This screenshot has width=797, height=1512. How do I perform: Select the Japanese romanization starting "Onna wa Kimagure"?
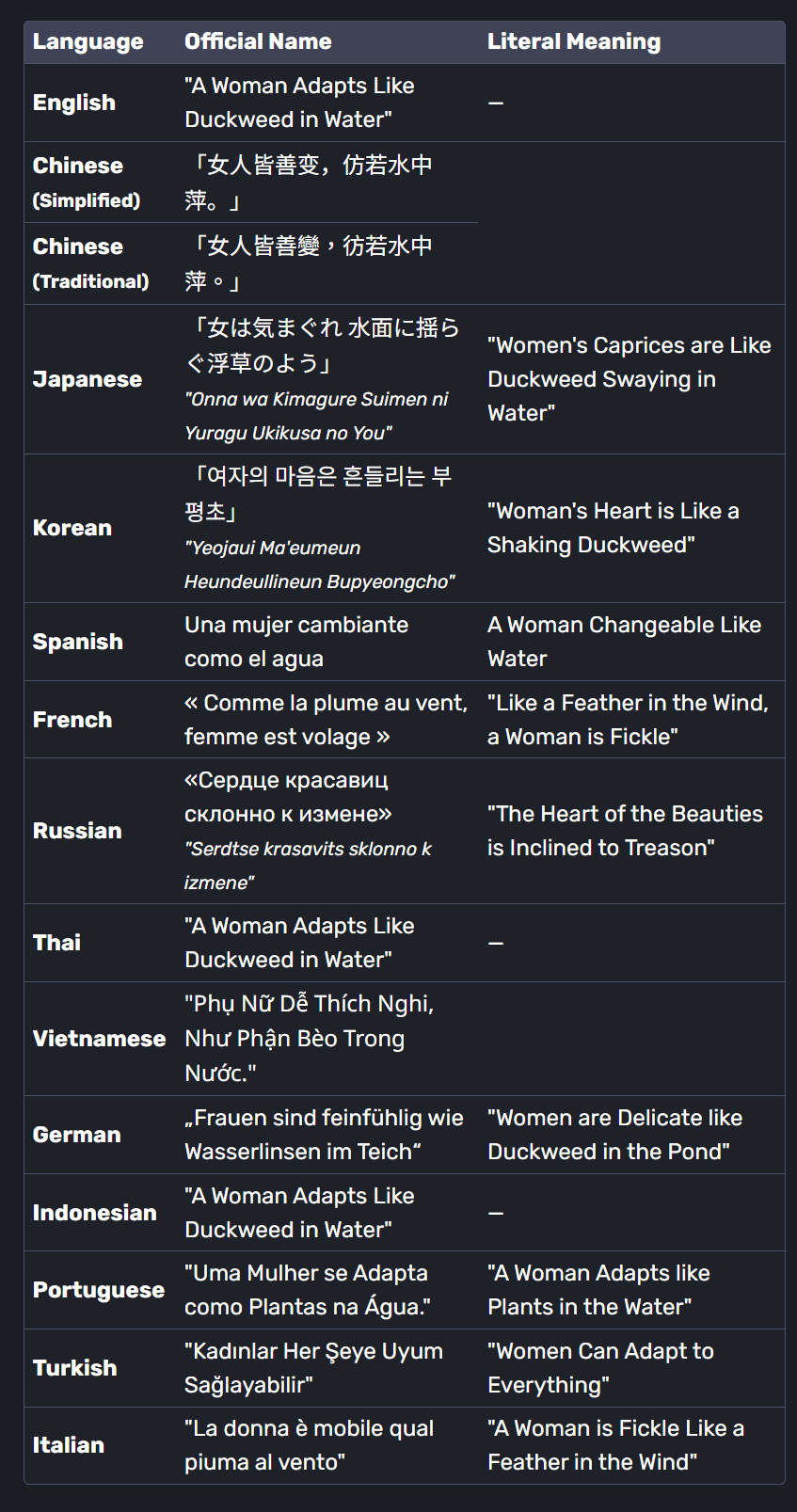point(316,416)
